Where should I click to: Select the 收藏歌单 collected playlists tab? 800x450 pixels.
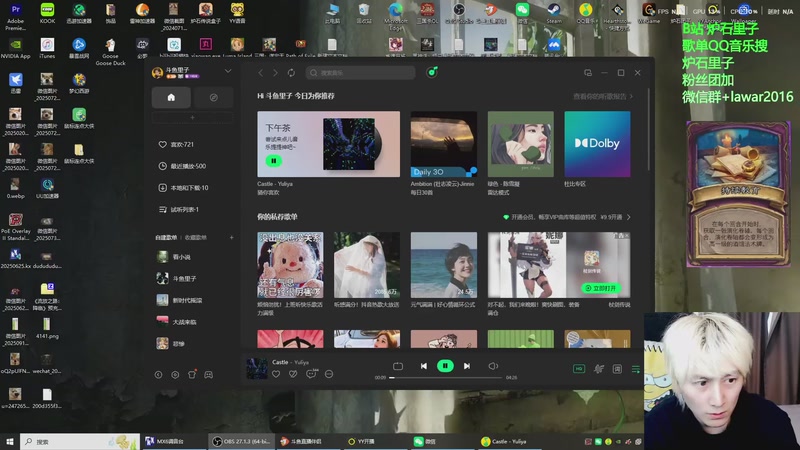pyautogui.click(x=195, y=237)
